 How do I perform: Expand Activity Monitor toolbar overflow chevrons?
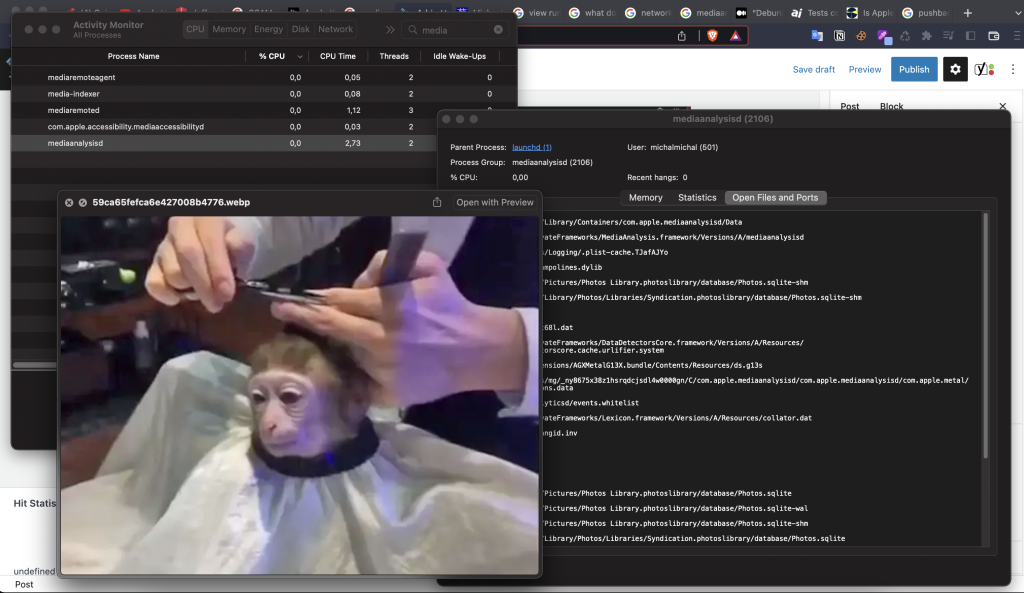[x=390, y=30]
